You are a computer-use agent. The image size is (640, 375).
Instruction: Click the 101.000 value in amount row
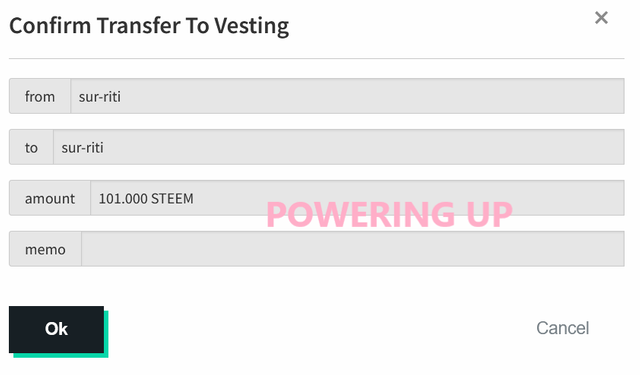pos(123,199)
